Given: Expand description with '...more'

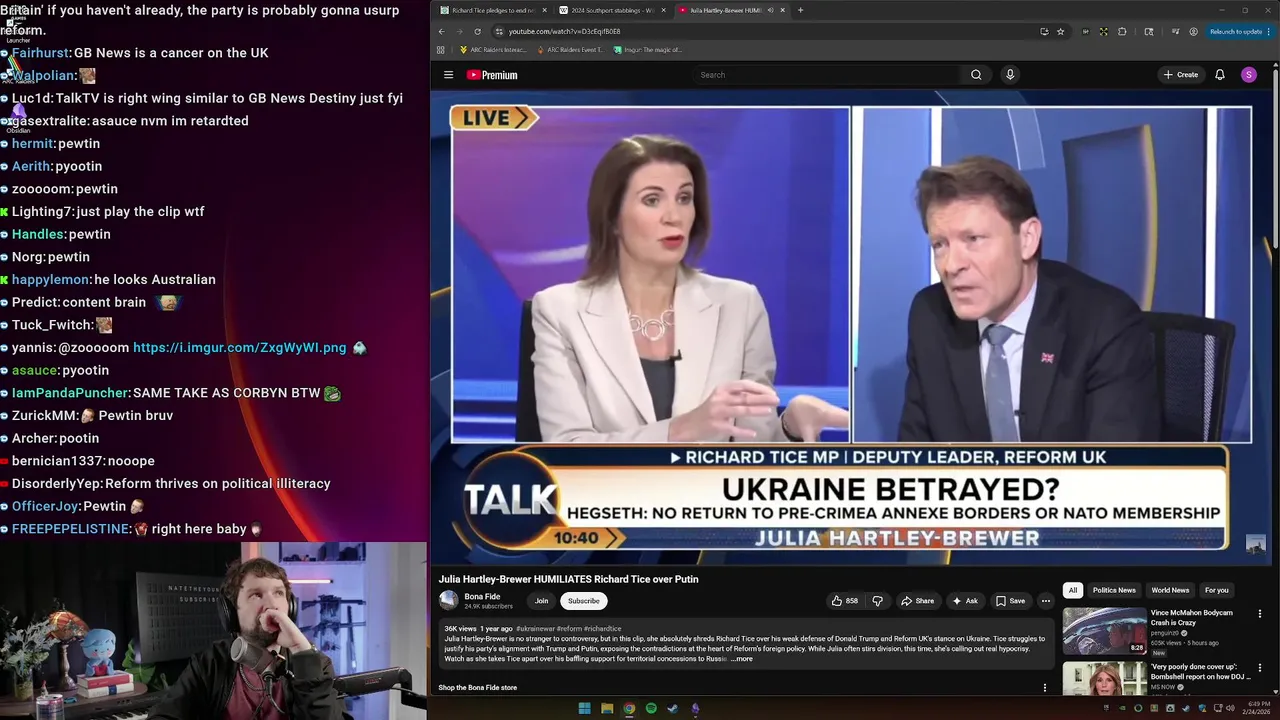Looking at the screenshot, I should [x=742, y=659].
